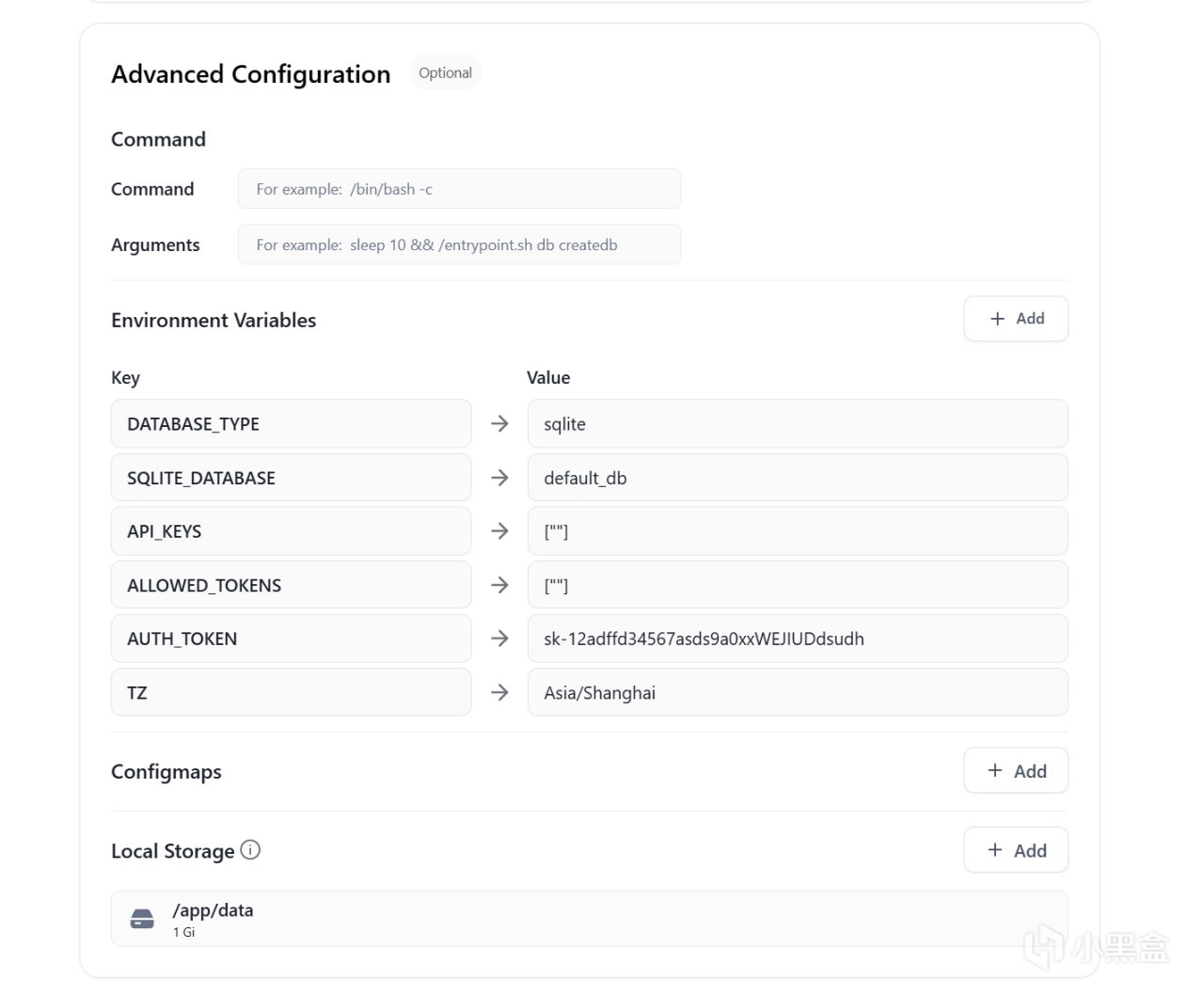Focus the Command input field
This screenshot has height=995, width=1204.
(x=459, y=189)
